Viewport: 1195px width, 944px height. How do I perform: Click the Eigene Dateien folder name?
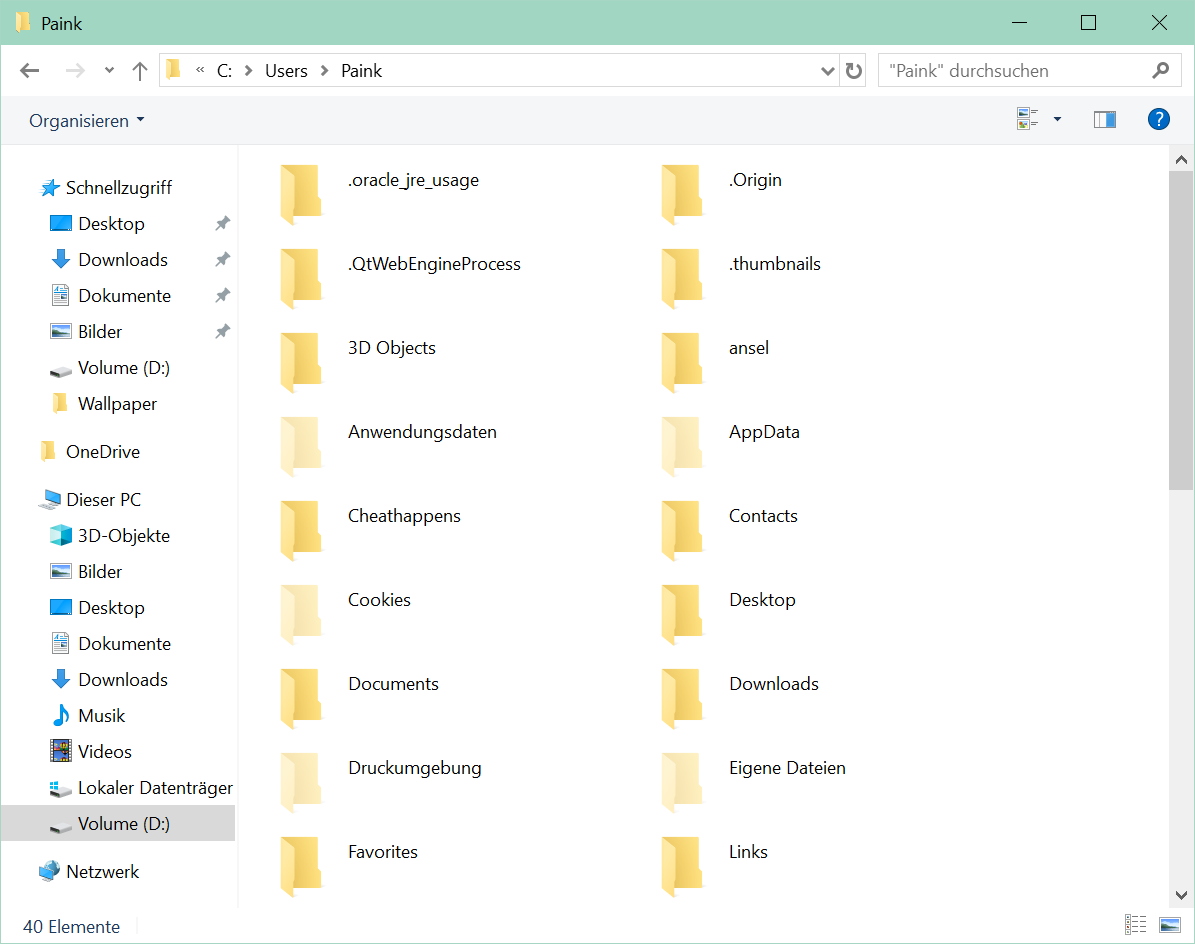point(787,768)
